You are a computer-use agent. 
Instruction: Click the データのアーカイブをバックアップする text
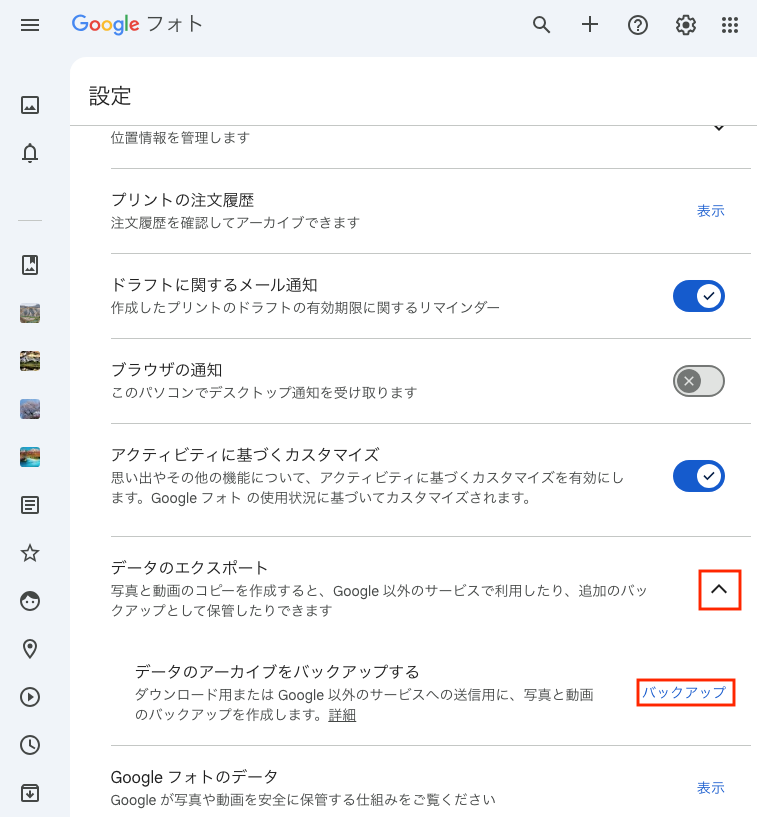pos(277,672)
